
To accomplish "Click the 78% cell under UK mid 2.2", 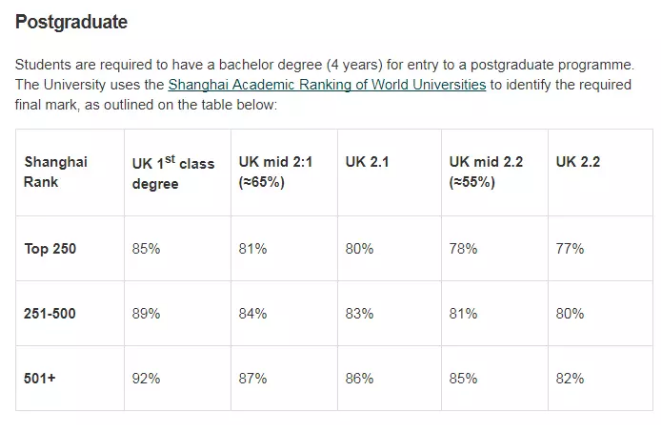I will [x=463, y=248].
